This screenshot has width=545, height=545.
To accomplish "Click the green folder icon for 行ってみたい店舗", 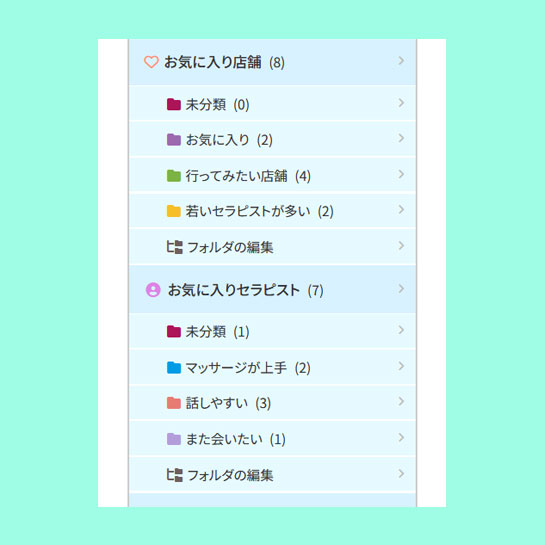I will tap(173, 176).
